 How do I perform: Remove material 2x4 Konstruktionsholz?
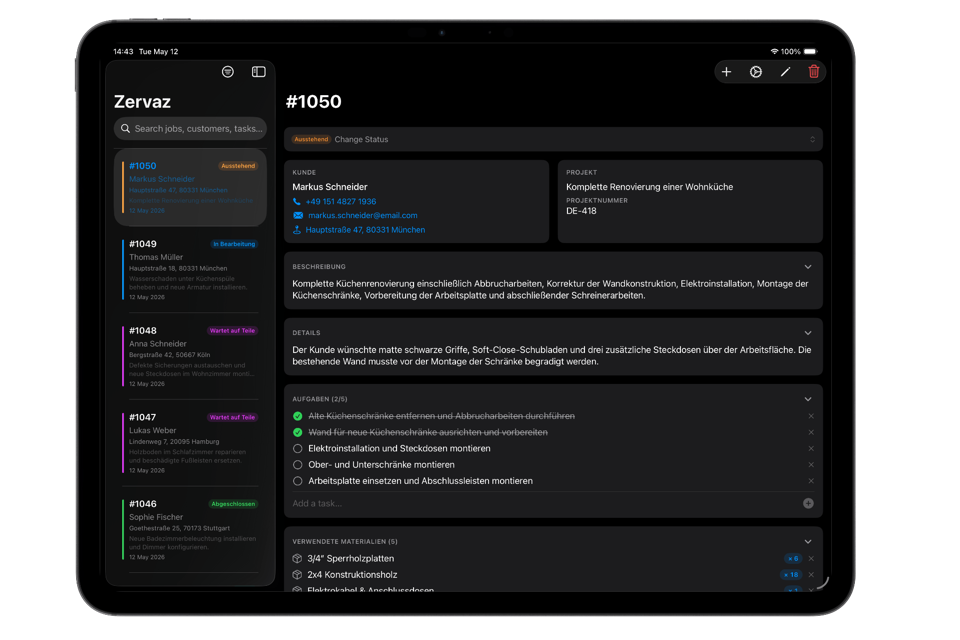click(811, 575)
